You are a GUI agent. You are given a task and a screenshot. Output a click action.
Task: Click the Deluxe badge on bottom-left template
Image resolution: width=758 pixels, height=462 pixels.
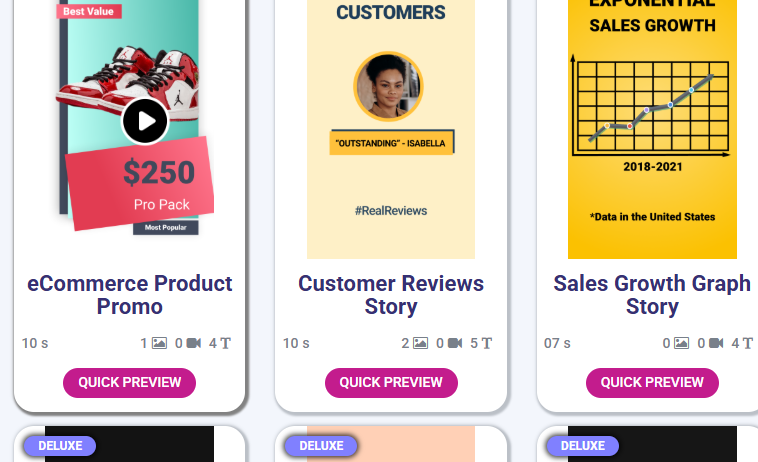point(60,446)
